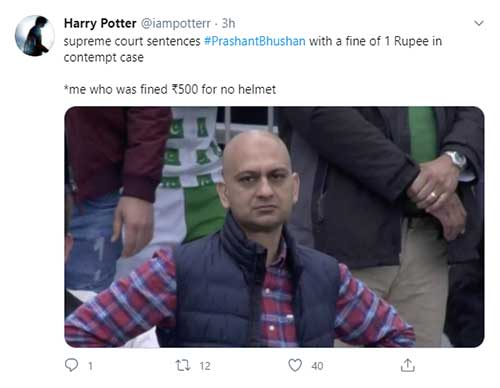Click the like count number 40
This screenshot has height=388, width=500.
click(317, 366)
